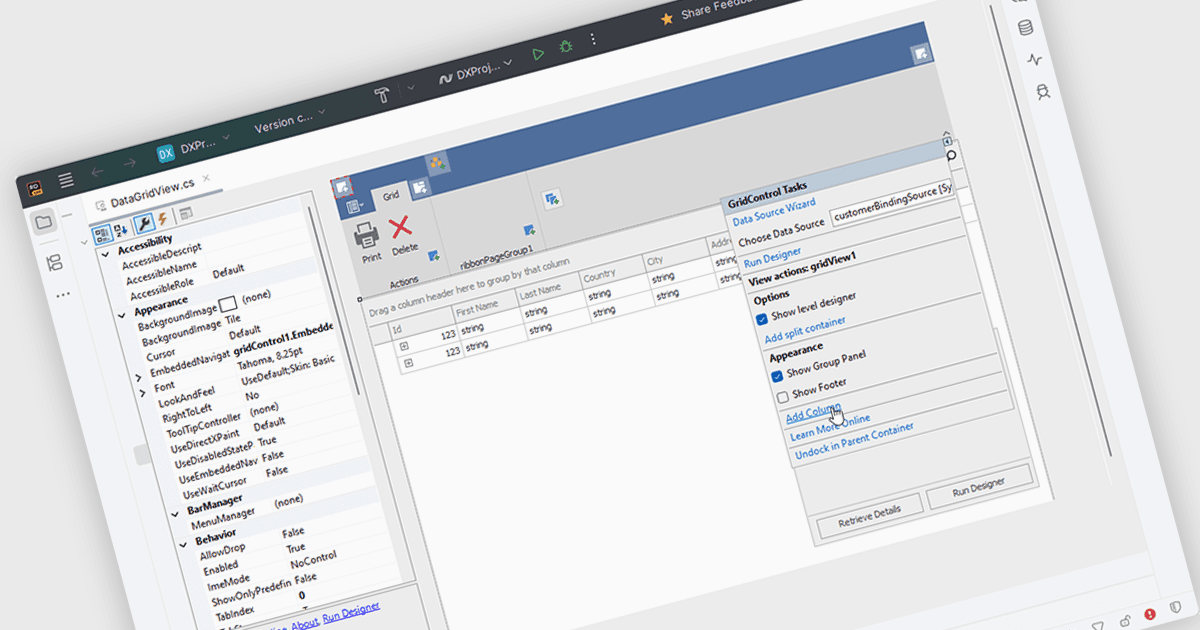This screenshot has width=1200, height=630.
Task: Collapse the BarManager category
Action: (175, 515)
